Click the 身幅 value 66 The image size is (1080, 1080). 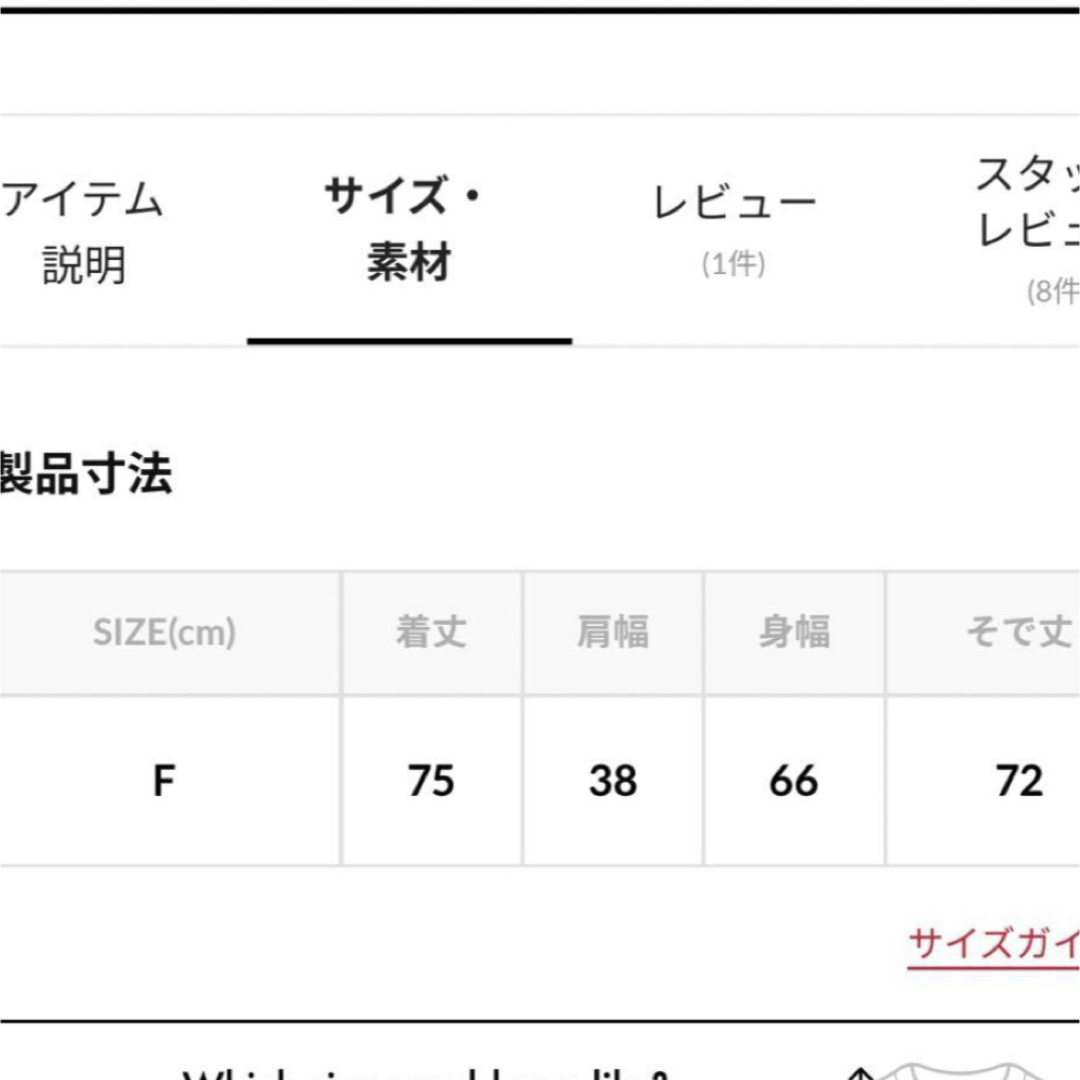(x=794, y=781)
